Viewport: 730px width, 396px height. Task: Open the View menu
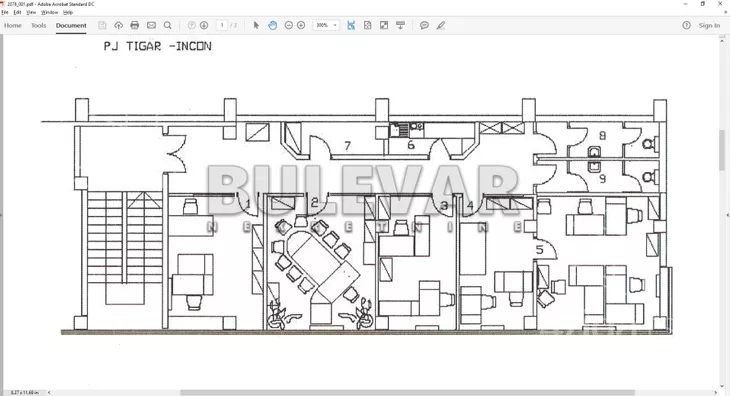pos(31,12)
